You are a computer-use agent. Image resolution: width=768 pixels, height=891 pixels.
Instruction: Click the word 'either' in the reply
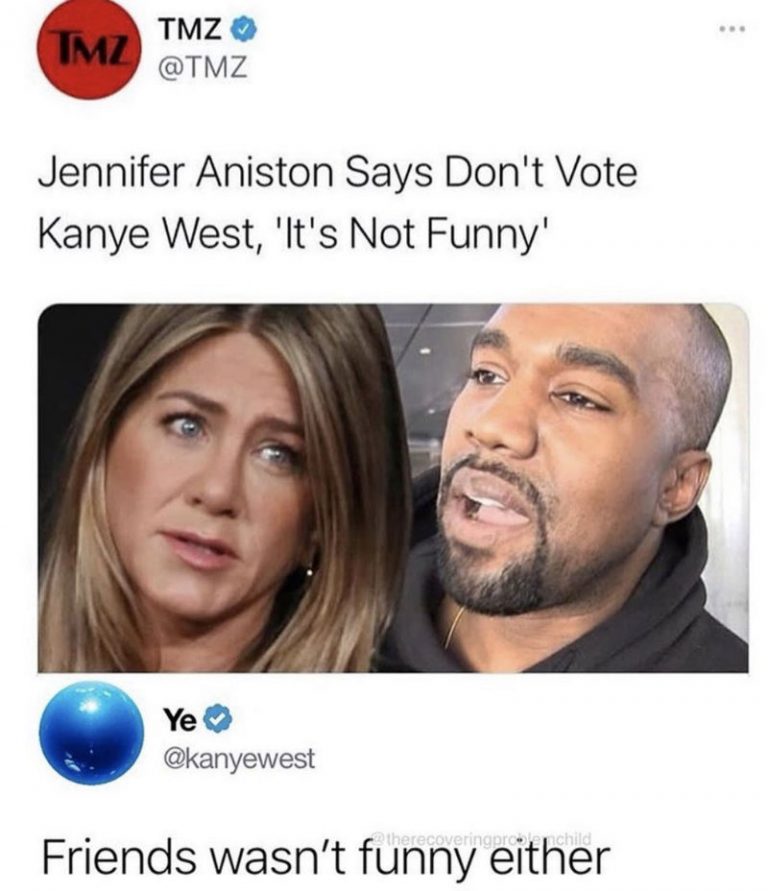pos(549,856)
